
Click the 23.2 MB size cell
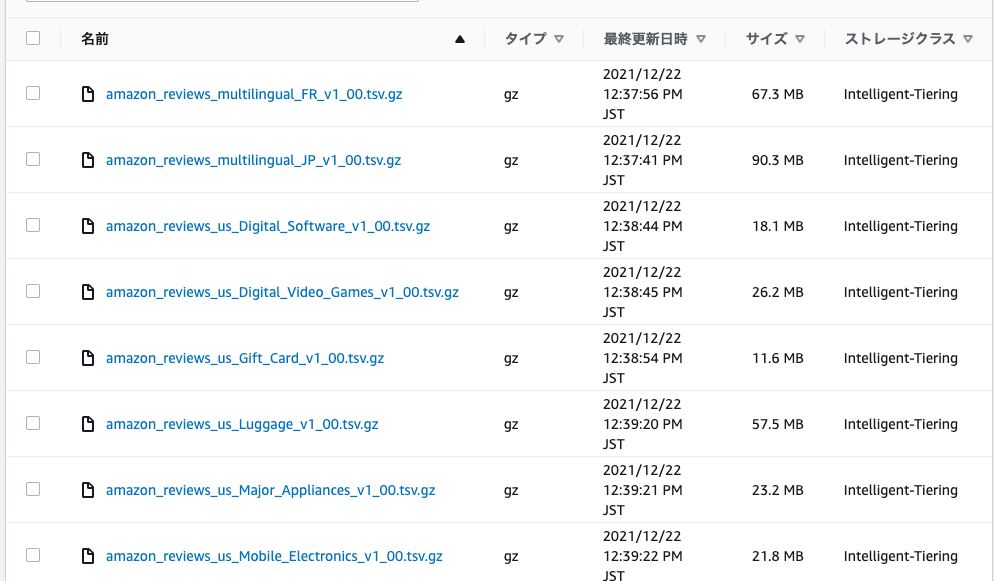[777, 490]
